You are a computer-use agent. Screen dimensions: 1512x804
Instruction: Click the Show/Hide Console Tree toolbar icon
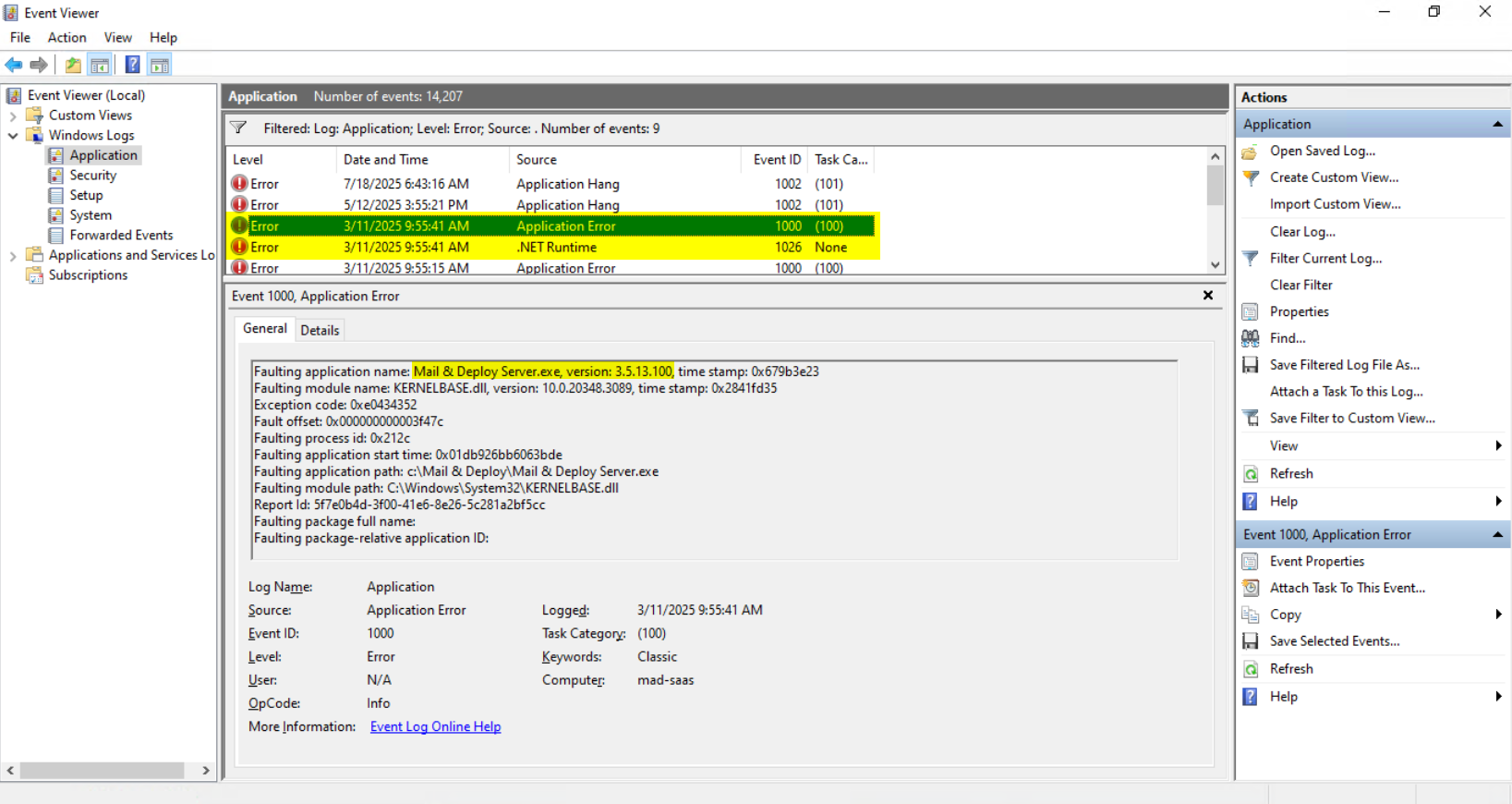[100, 65]
